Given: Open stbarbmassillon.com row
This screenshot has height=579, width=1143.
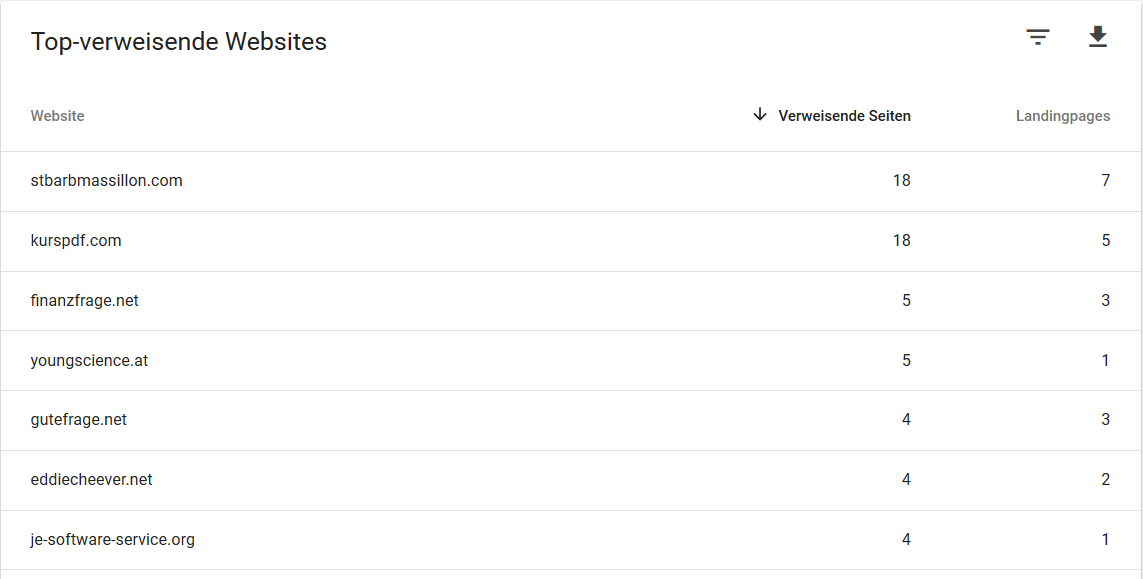Looking at the screenshot, I should [572, 182].
